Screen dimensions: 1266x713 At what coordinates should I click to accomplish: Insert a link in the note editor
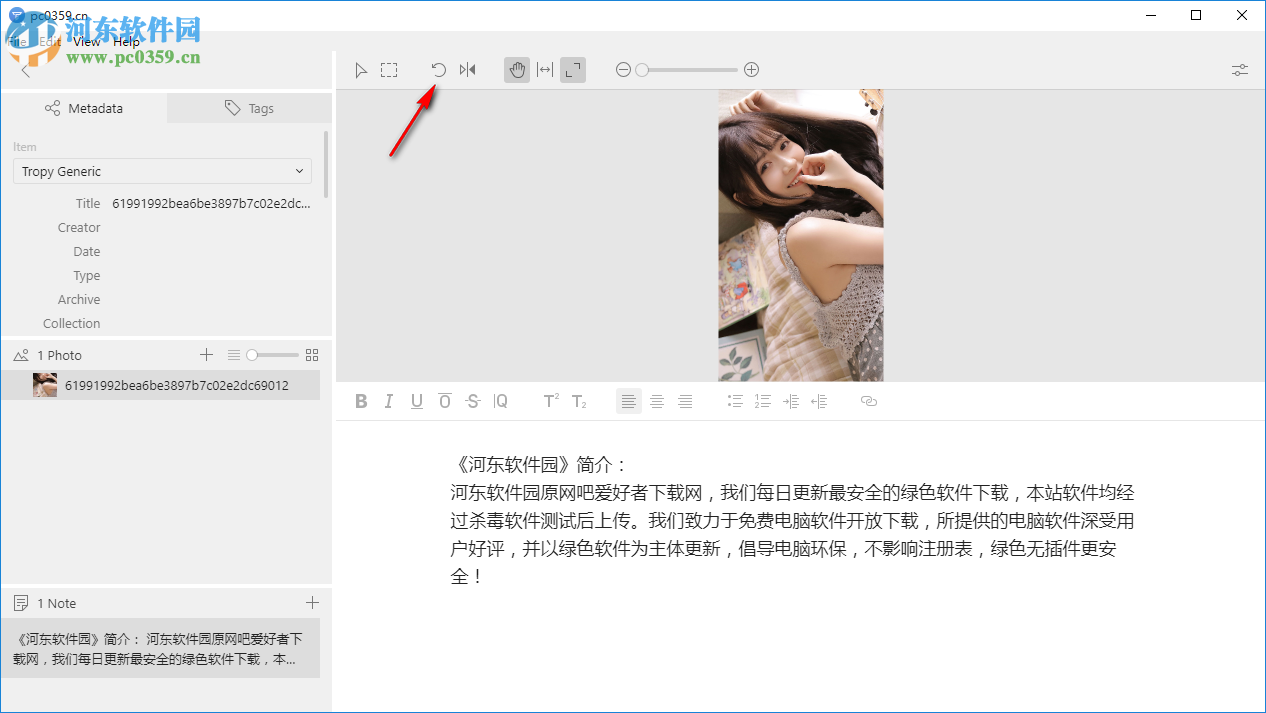pyautogui.click(x=868, y=401)
